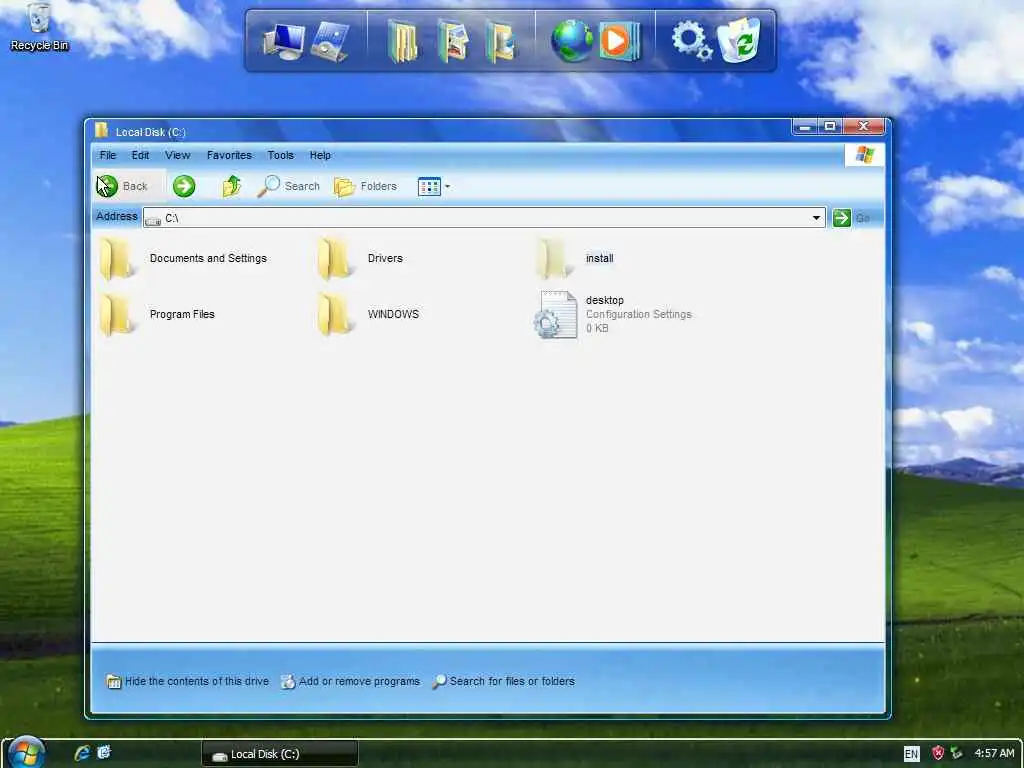This screenshot has width=1024, height=768.
Task: Open the recycle bin icon in dock
Action: 739,40
